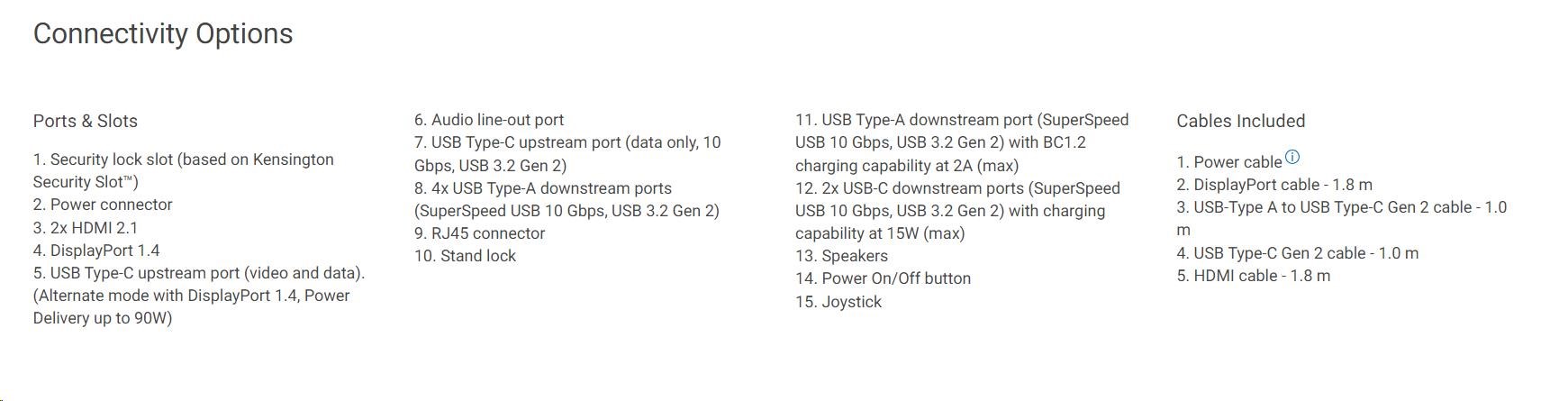Click the Audio line-out port entry
The width and height of the screenshot is (1568, 401).
489,120
